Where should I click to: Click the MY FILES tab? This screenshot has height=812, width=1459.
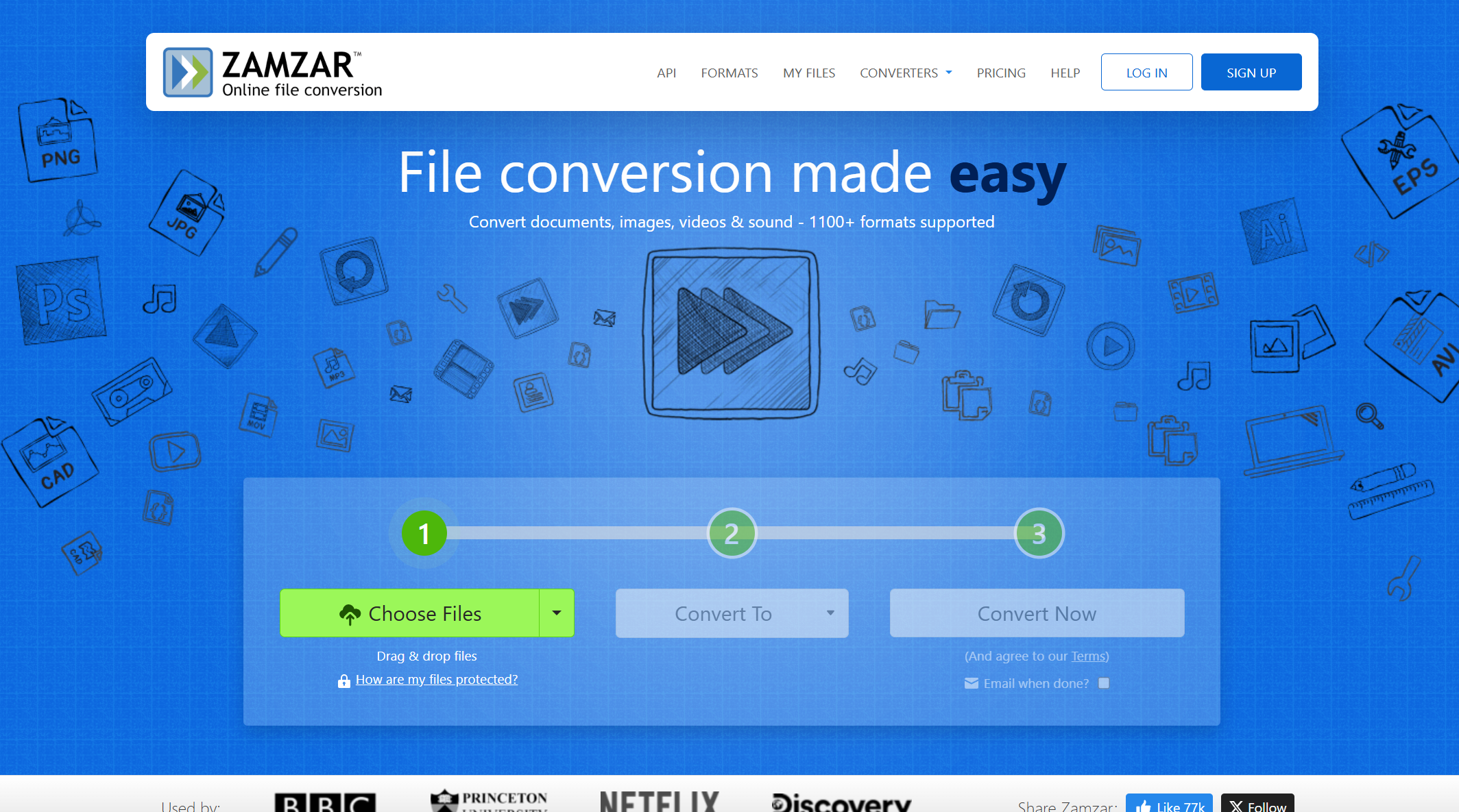809,72
